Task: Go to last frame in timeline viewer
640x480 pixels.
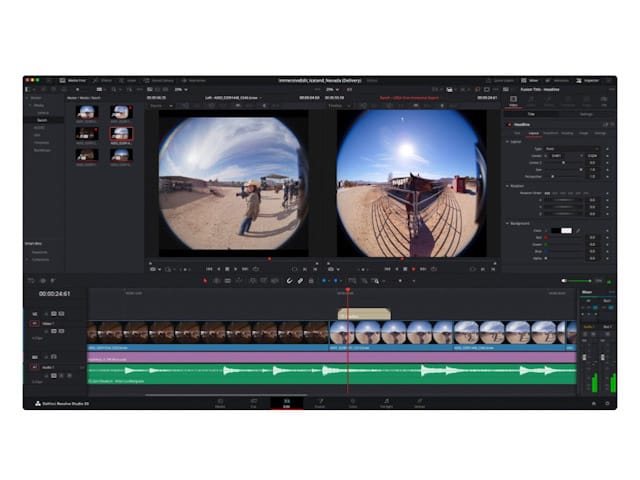Action: point(423,269)
